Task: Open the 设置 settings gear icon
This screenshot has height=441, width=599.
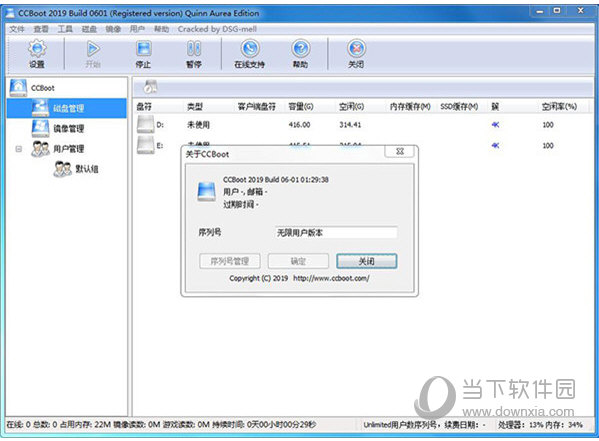Action: [x=37, y=49]
